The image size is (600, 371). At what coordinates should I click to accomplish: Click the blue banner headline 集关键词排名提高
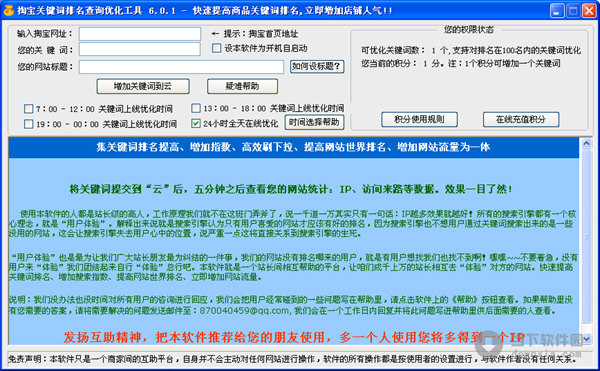(293, 147)
